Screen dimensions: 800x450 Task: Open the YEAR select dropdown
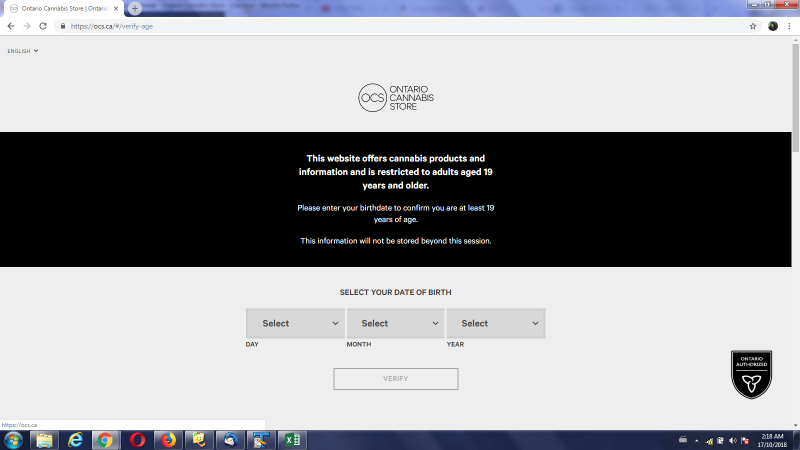coord(495,323)
